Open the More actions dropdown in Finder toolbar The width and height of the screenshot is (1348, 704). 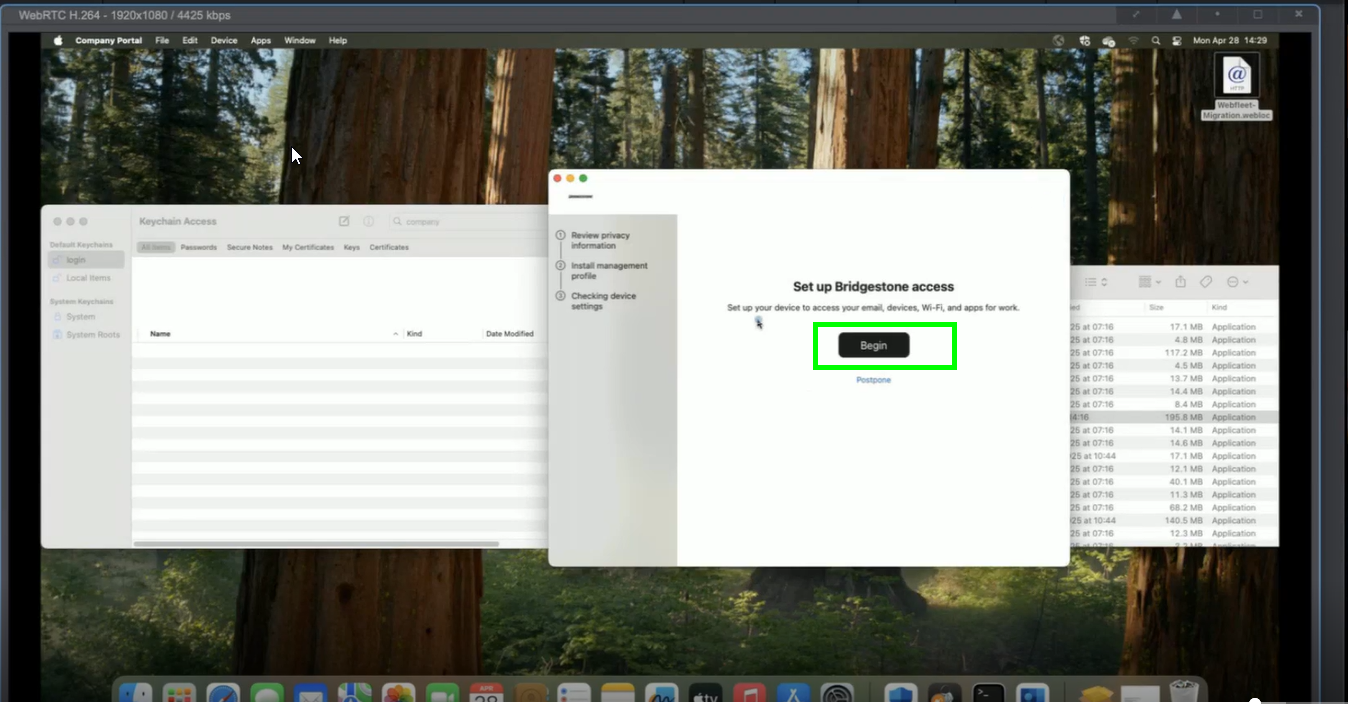[x=1238, y=282]
